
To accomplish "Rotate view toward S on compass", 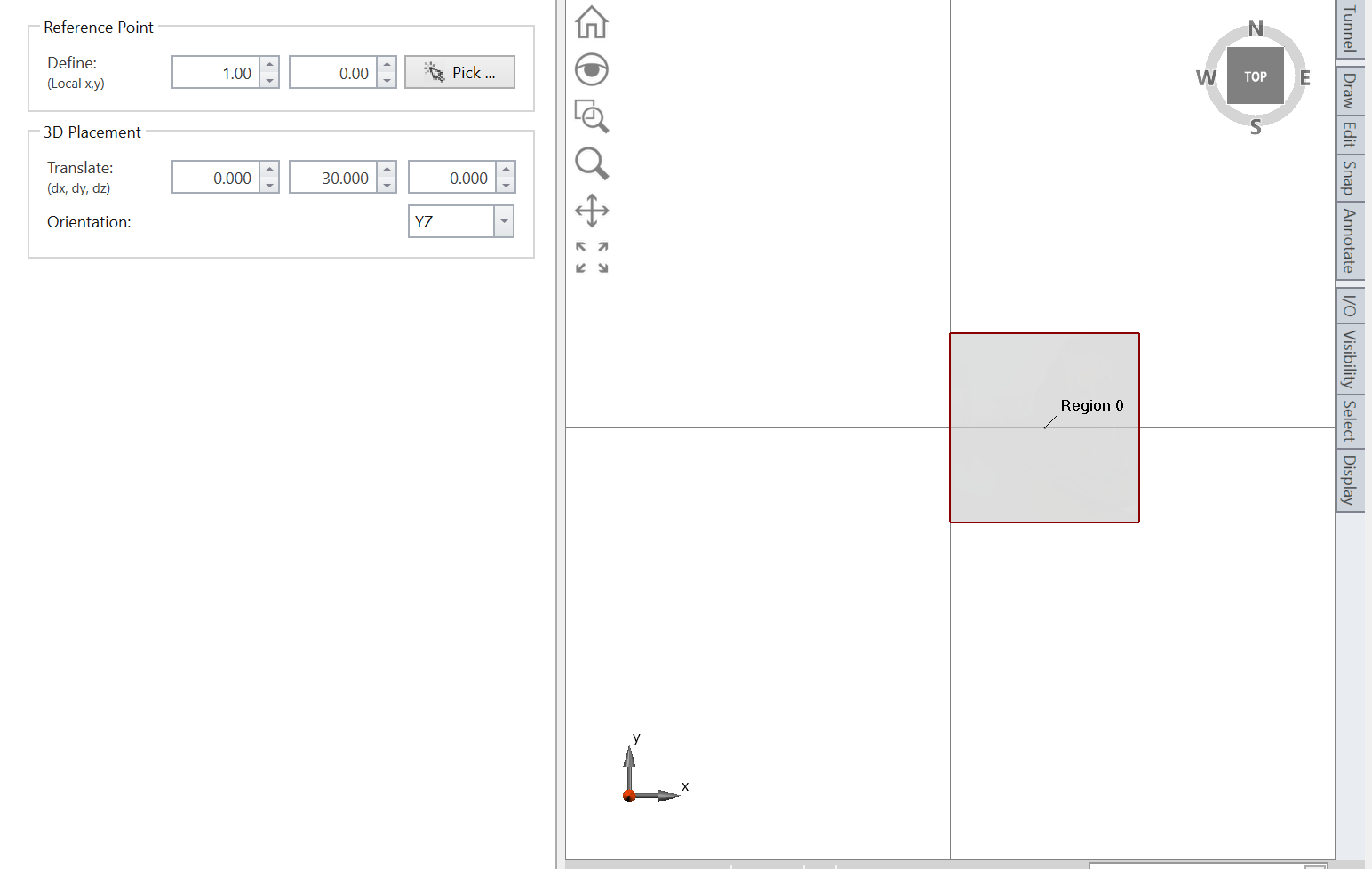I will [1255, 127].
